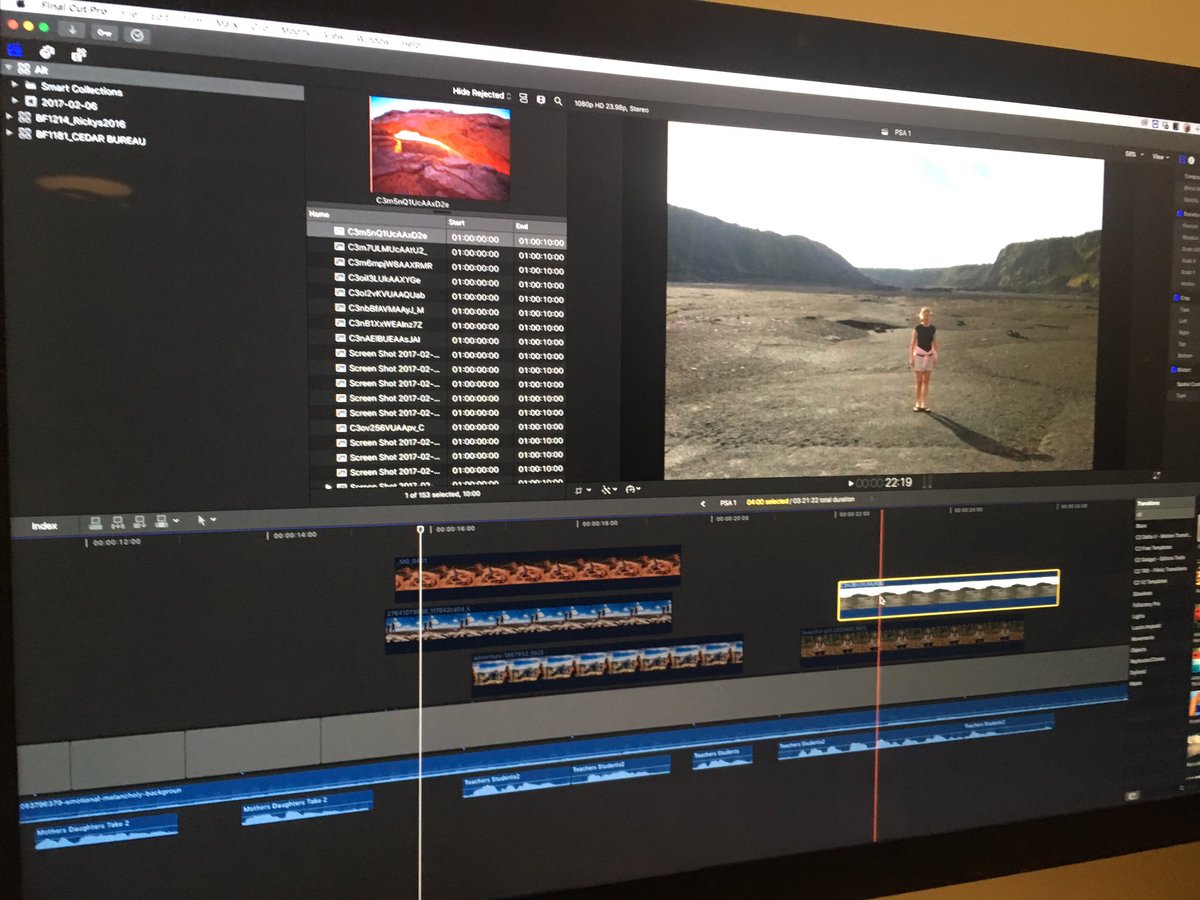Viewport: 1200px width, 900px height.
Task: Click the PSA 1 project name in timeline bar
Action: point(727,503)
